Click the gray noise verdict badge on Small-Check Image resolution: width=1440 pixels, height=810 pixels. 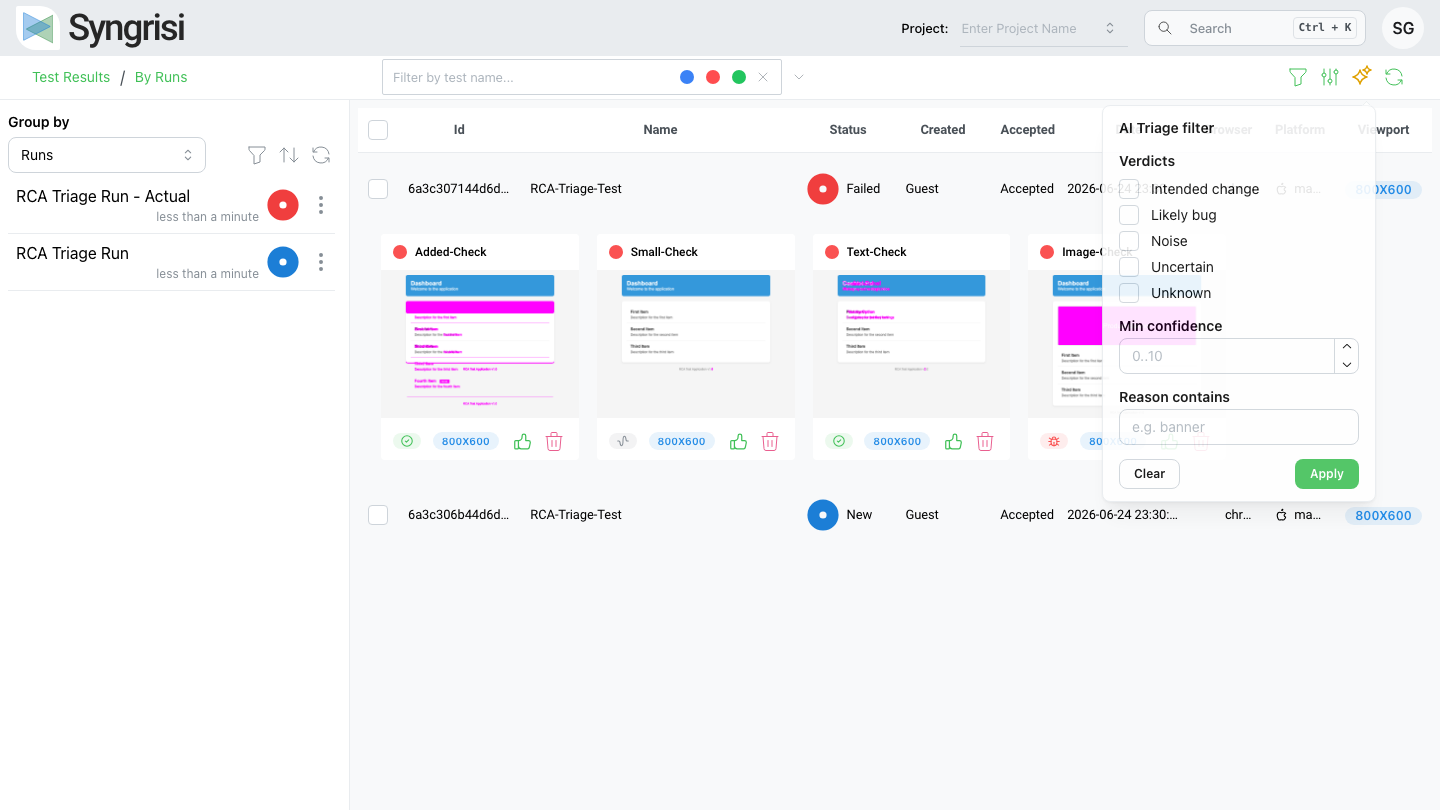[623, 441]
